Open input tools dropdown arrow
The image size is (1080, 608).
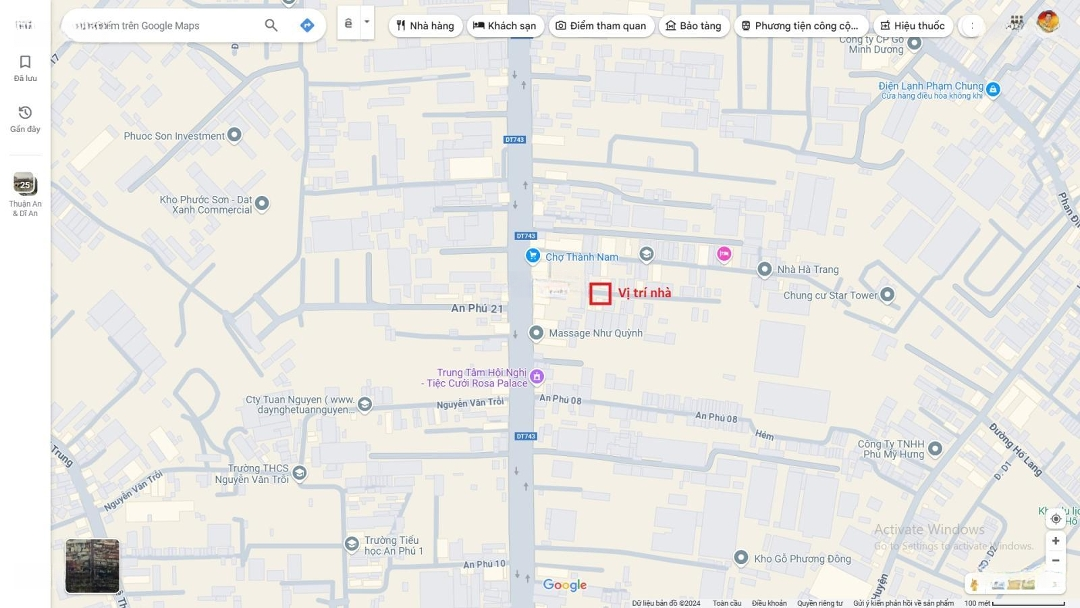(367, 22)
